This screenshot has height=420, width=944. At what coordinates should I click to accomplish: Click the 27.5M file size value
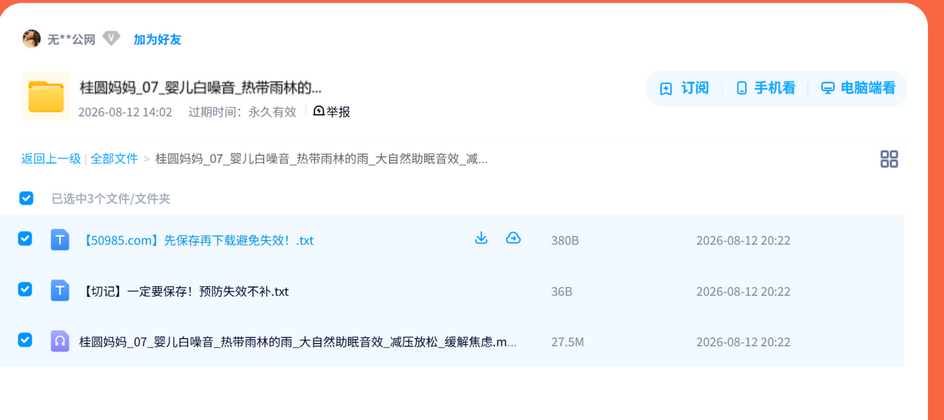(x=567, y=342)
